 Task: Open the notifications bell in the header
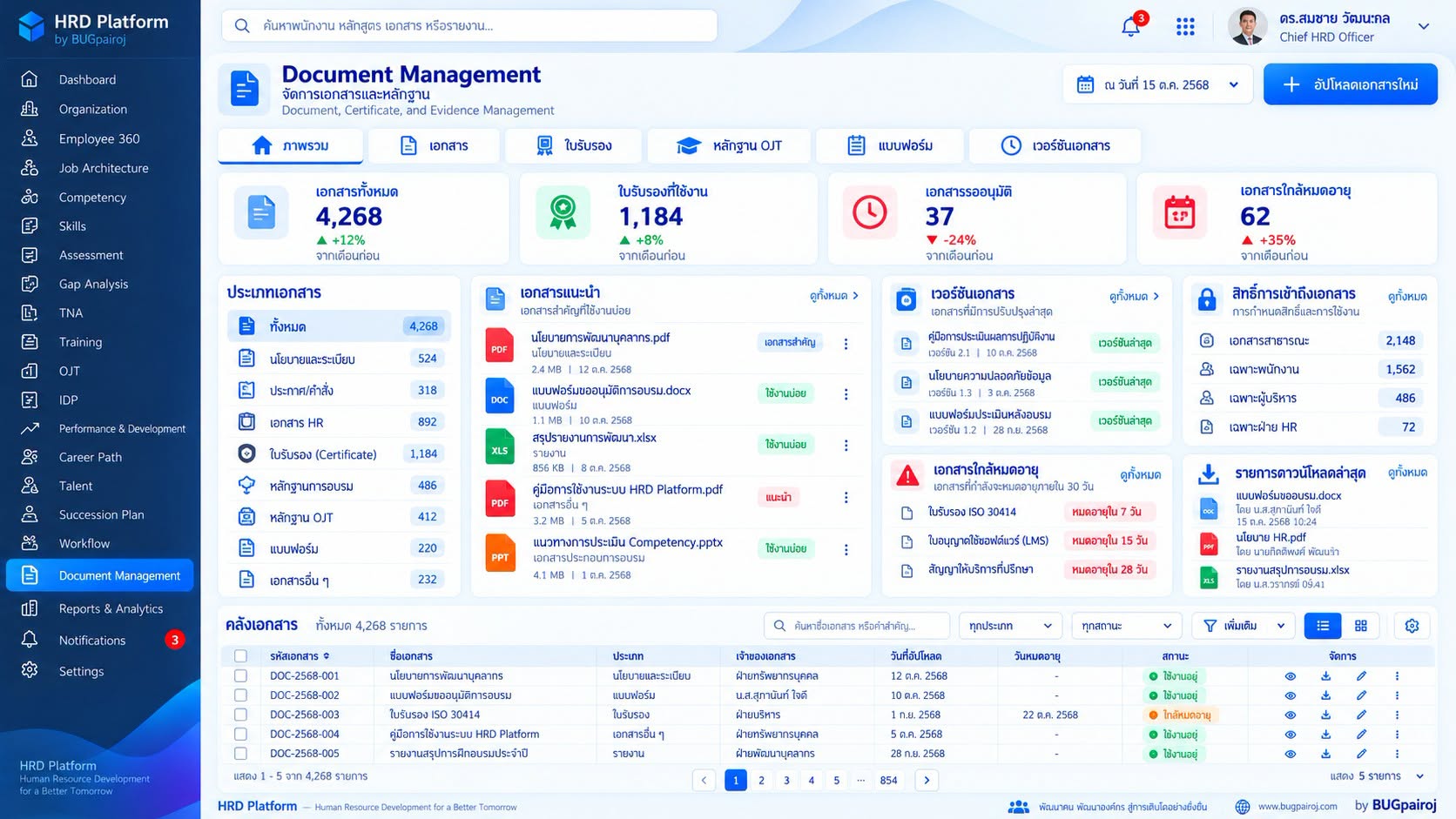click(1131, 26)
